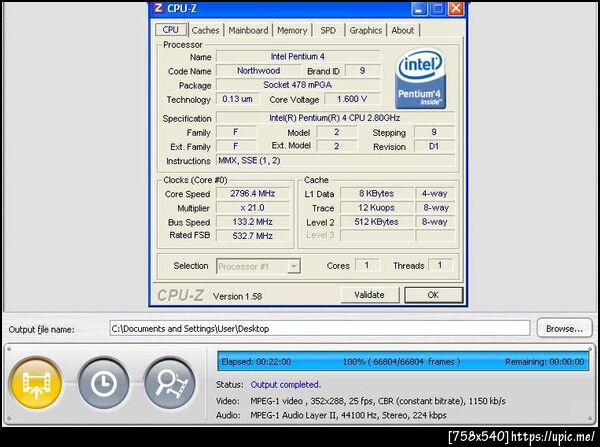This screenshot has width=600, height=447.
Task: Click the trace cache value '12 Kuops'
Action: [x=377, y=208]
